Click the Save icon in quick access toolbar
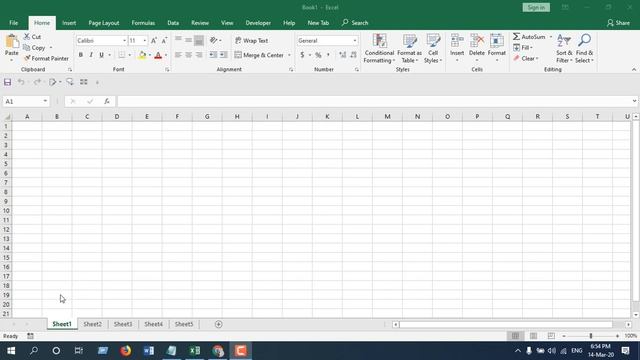 click(x=7, y=82)
